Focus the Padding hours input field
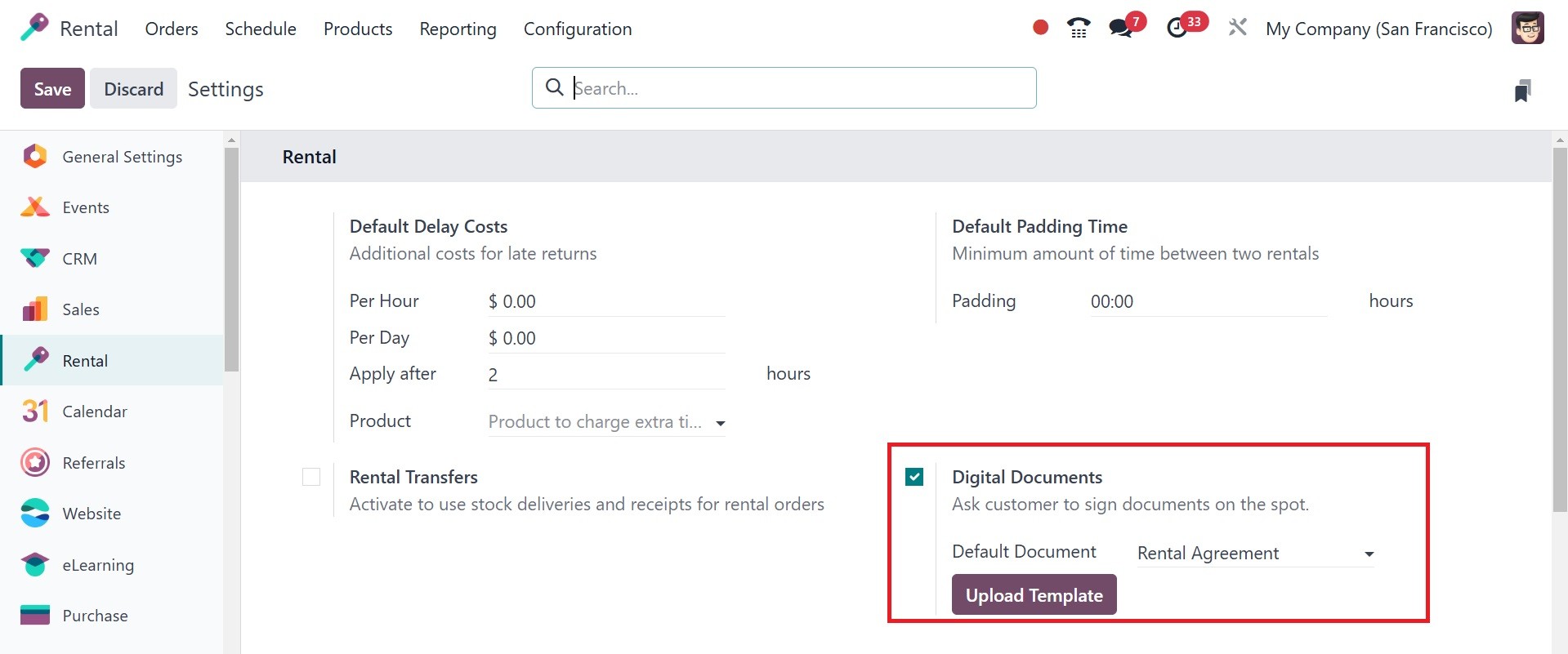 (x=1208, y=302)
